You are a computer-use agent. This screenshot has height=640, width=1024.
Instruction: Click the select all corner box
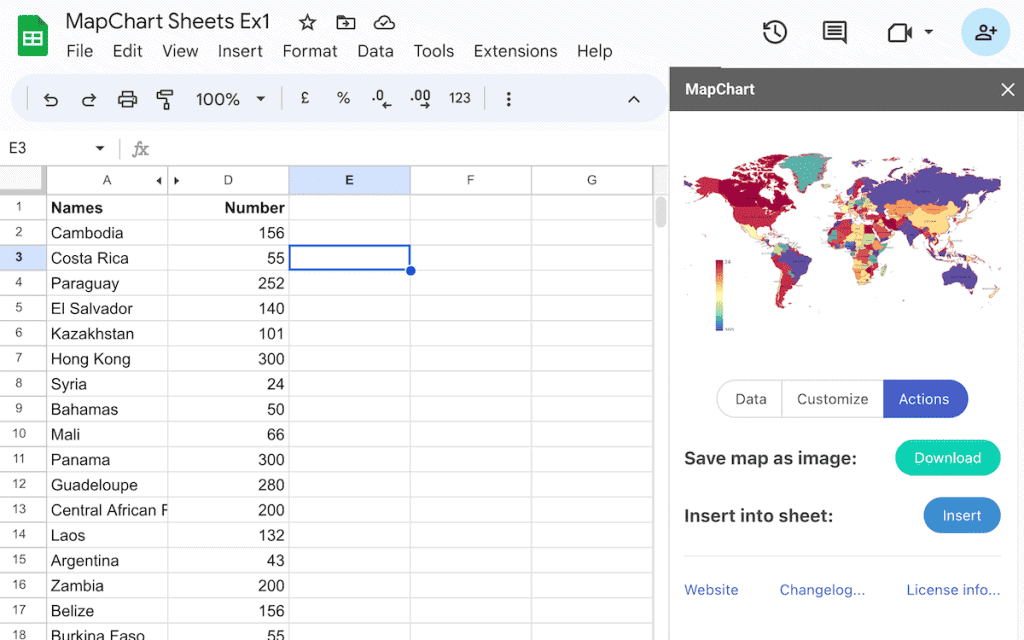23,180
